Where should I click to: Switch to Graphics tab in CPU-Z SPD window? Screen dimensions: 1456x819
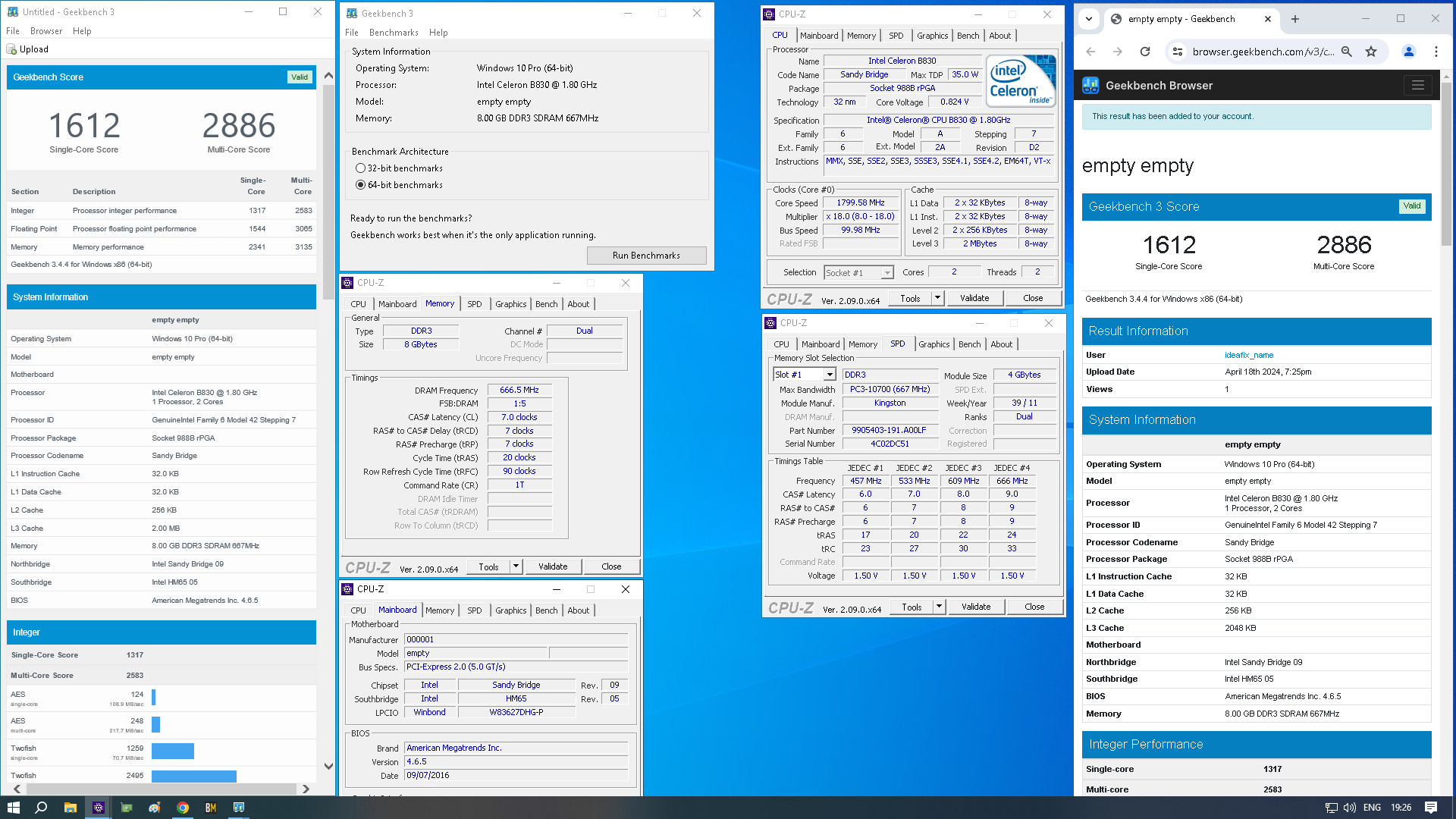point(934,344)
